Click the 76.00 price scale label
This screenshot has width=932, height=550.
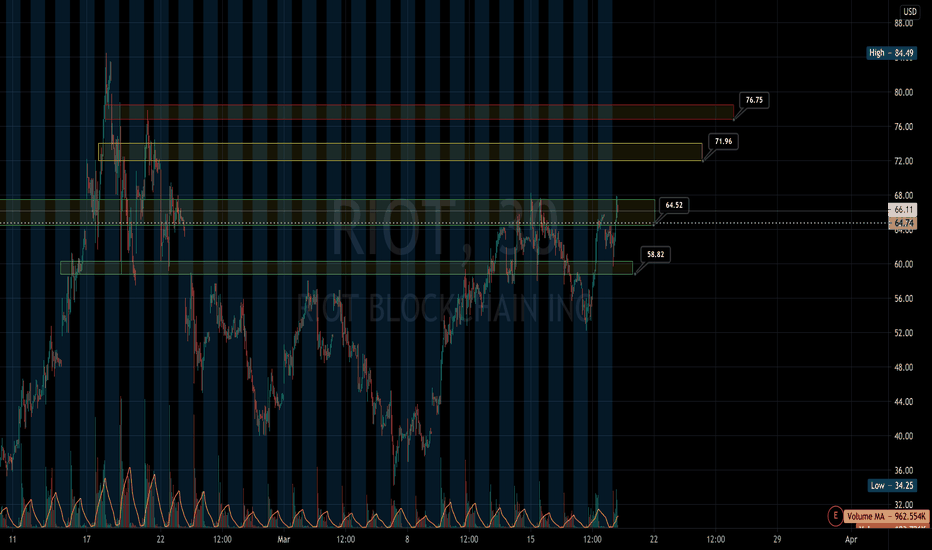coord(903,127)
